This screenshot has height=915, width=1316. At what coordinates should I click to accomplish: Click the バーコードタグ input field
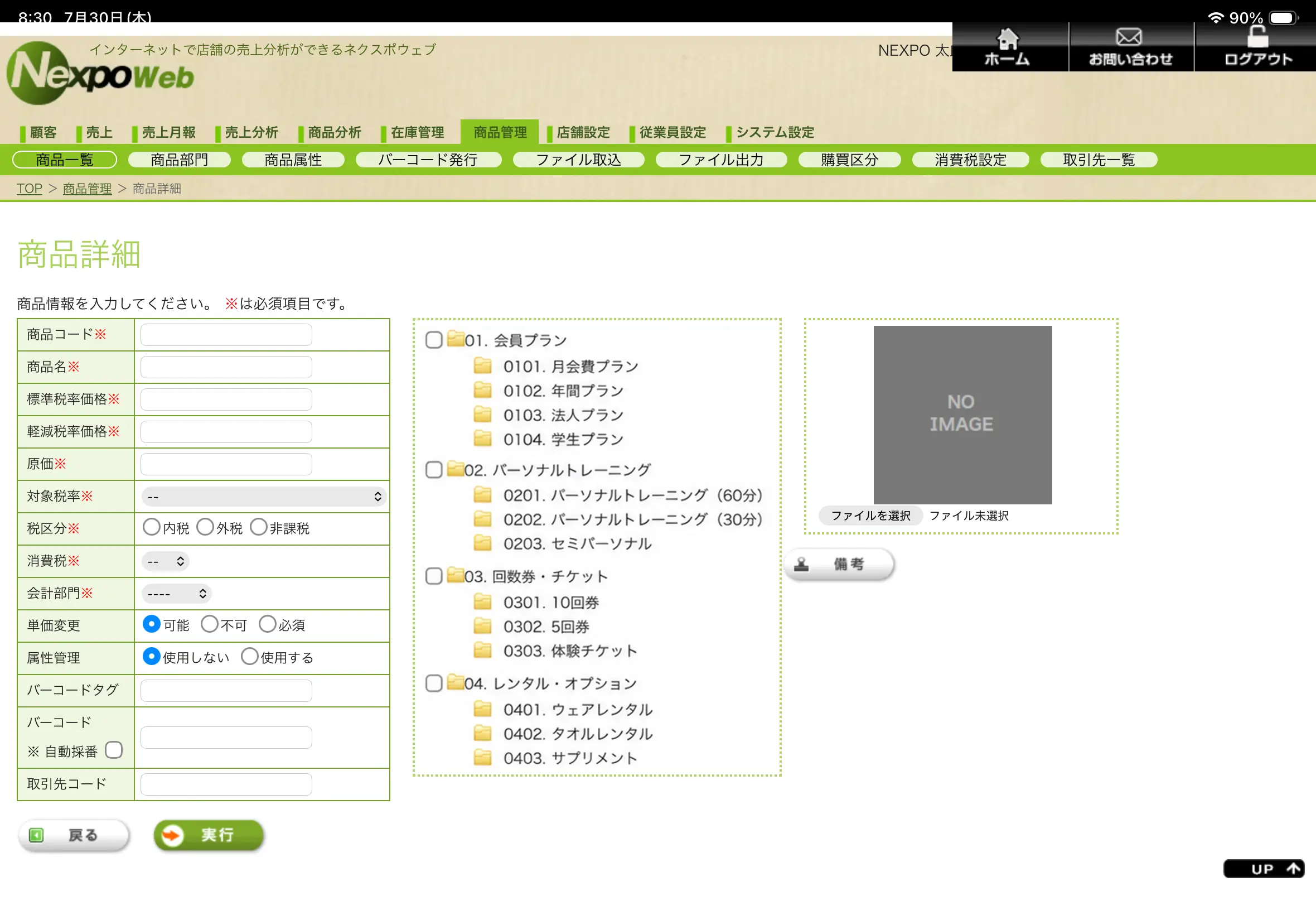tap(226, 691)
